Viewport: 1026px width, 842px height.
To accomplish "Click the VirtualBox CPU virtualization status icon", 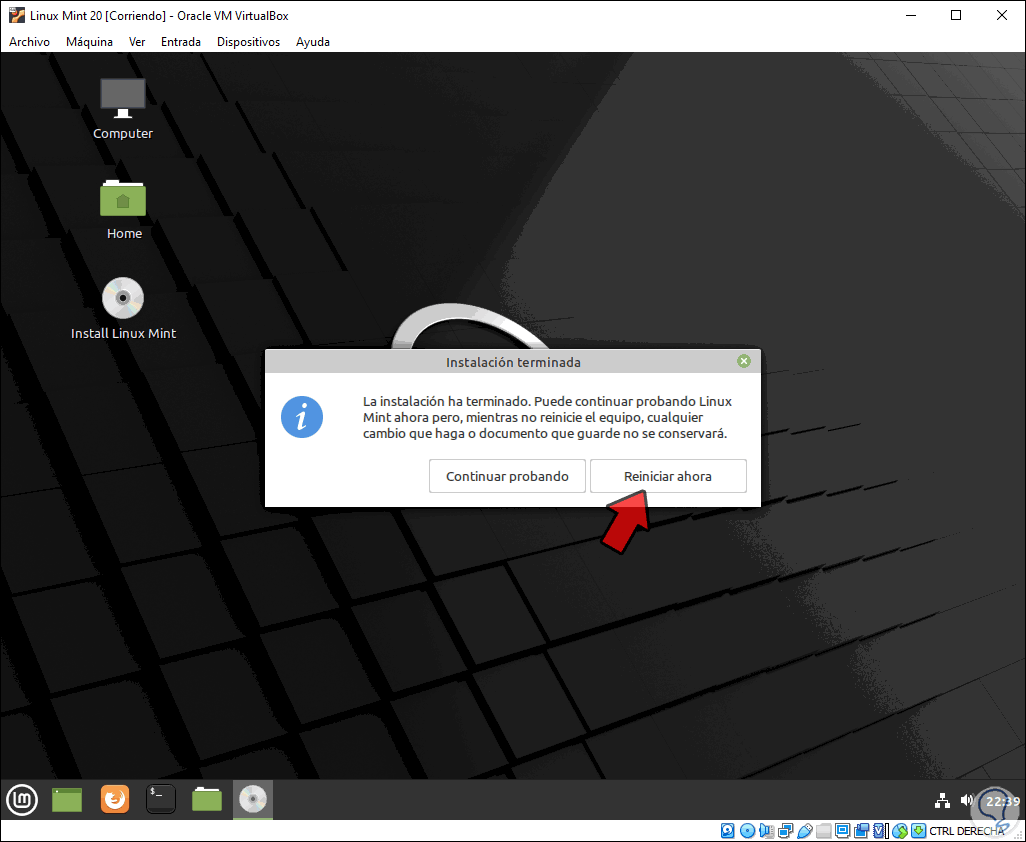I will [881, 831].
